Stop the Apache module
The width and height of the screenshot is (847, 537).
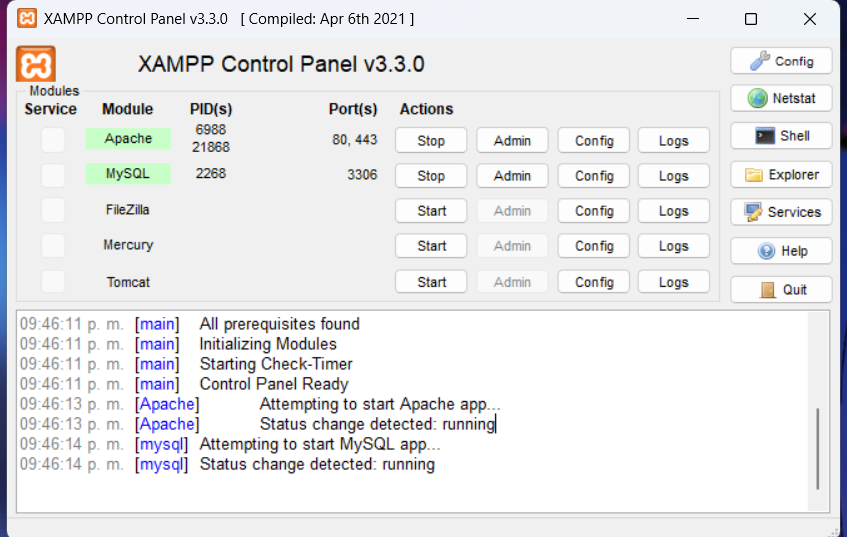tap(431, 140)
